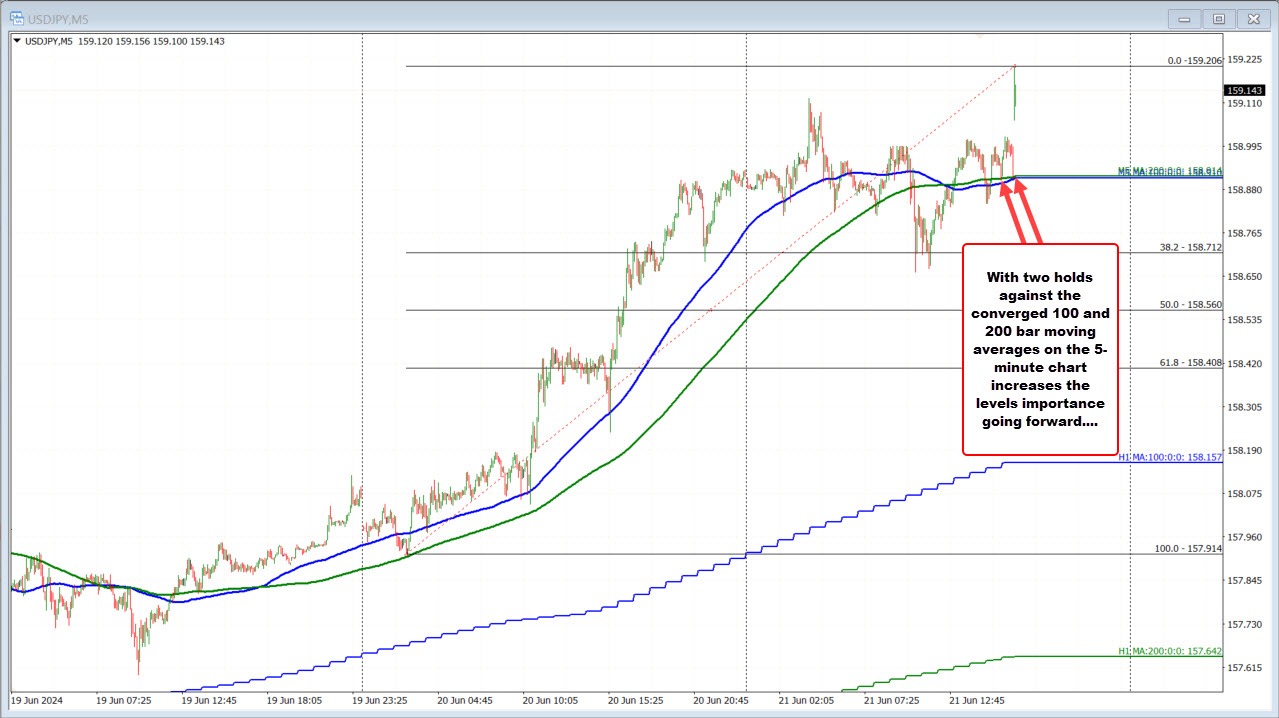Select the current price tag 159.143
The image size is (1279, 718).
click(x=1245, y=90)
